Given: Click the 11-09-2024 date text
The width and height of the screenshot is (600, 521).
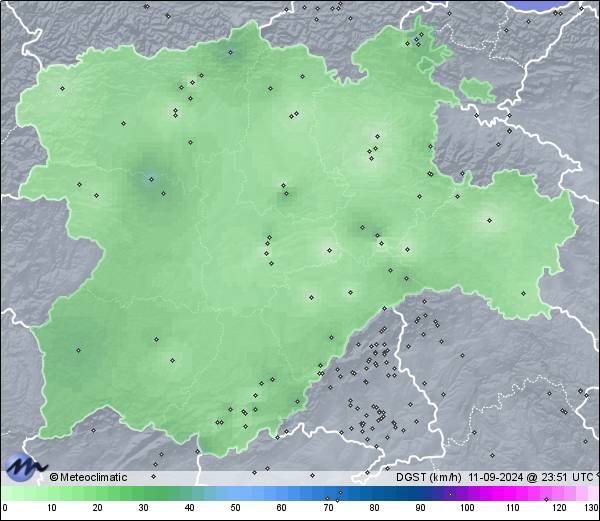Looking at the screenshot, I should 496,477.
